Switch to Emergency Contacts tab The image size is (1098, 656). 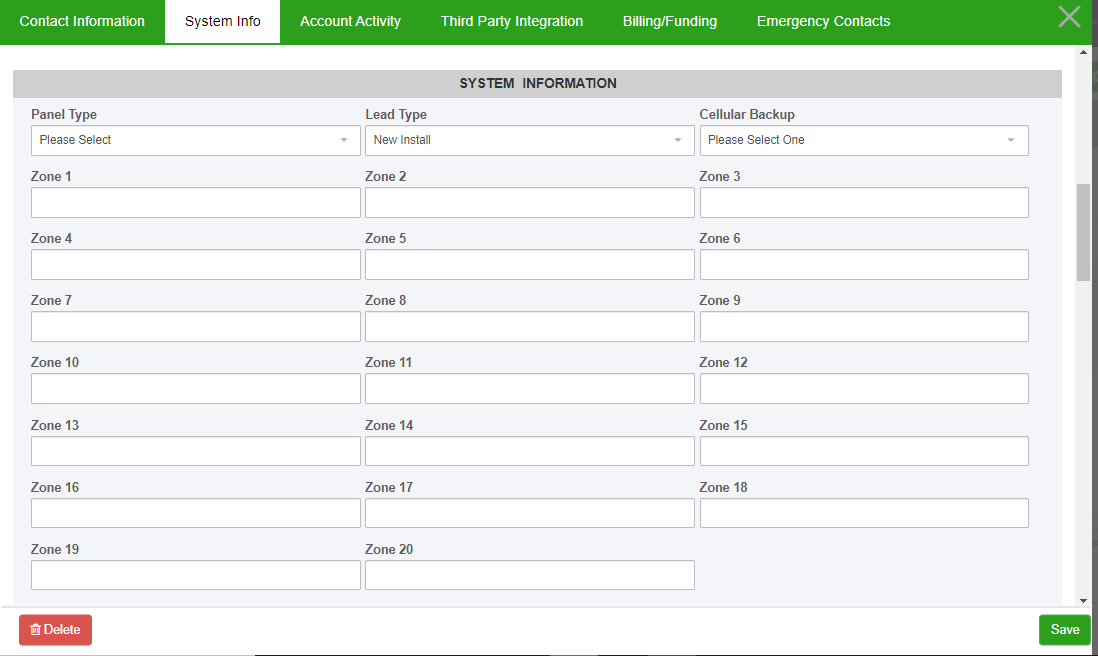pyautogui.click(x=824, y=22)
